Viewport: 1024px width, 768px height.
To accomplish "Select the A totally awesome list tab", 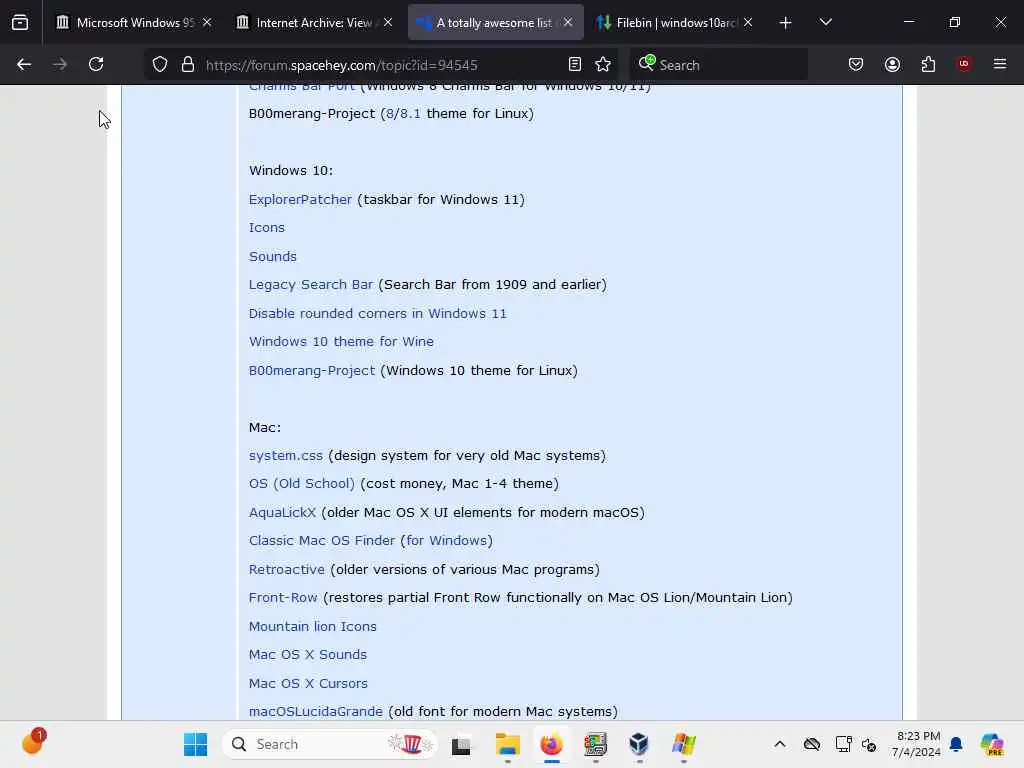I will pos(496,22).
